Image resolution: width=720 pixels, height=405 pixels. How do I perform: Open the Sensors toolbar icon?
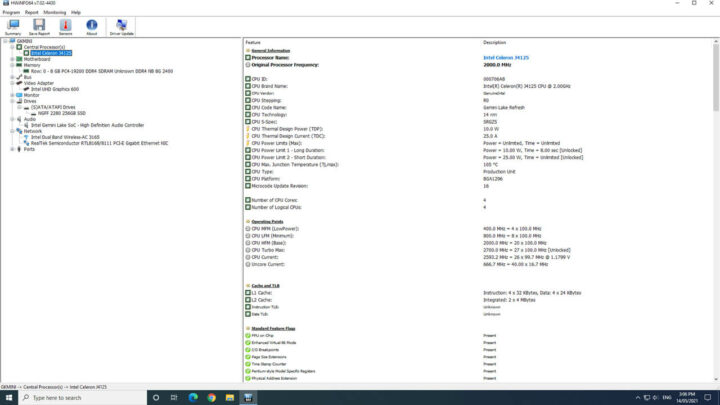click(x=65, y=27)
